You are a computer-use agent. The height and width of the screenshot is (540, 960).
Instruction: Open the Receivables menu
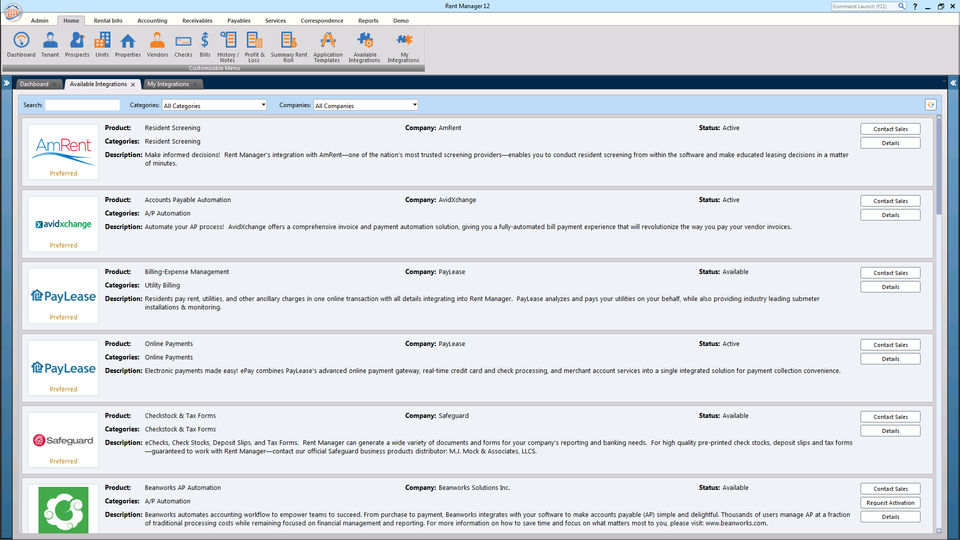click(x=197, y=21)
